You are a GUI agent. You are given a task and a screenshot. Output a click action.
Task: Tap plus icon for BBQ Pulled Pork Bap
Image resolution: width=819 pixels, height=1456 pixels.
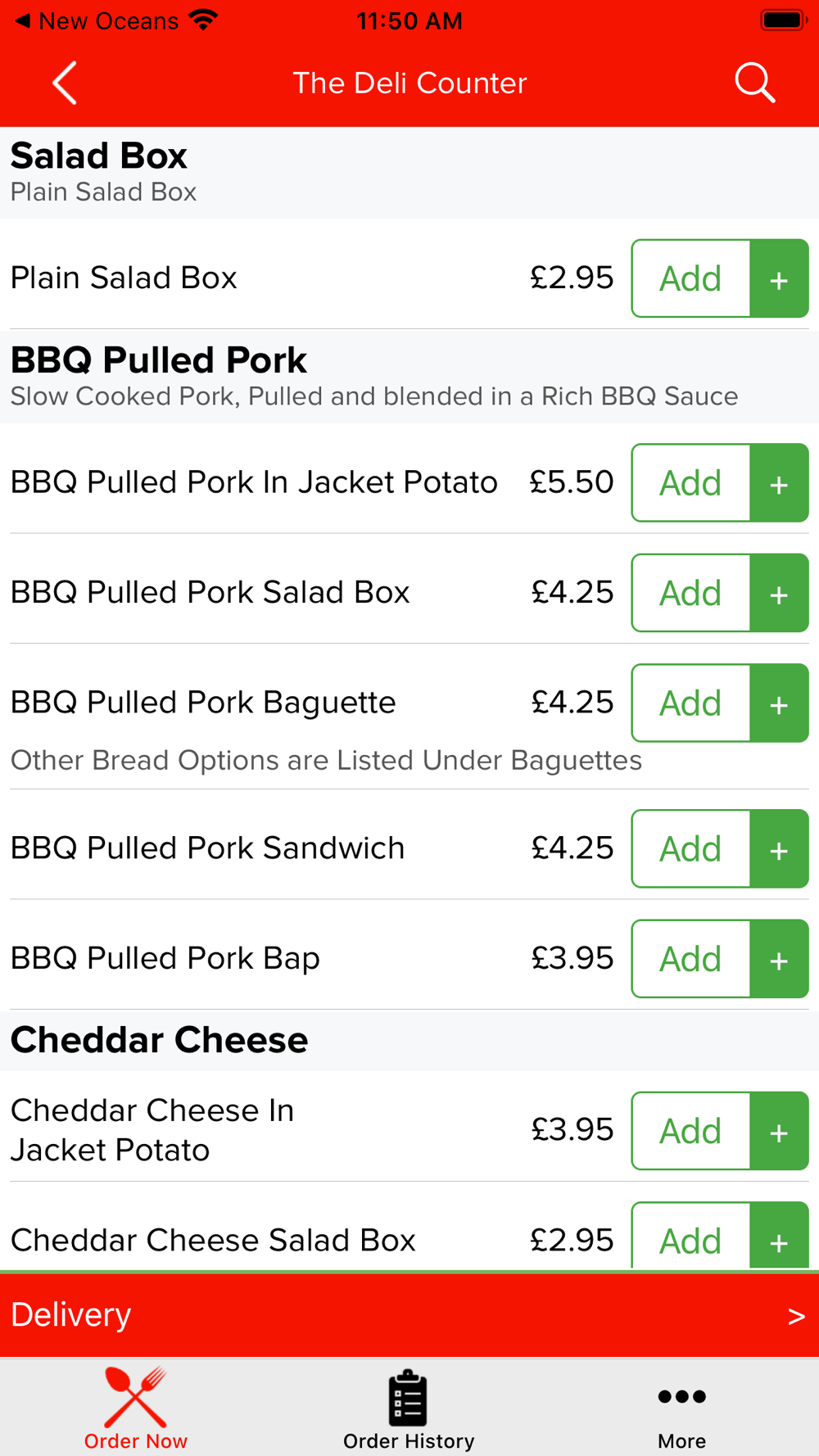tap(779, 959)
